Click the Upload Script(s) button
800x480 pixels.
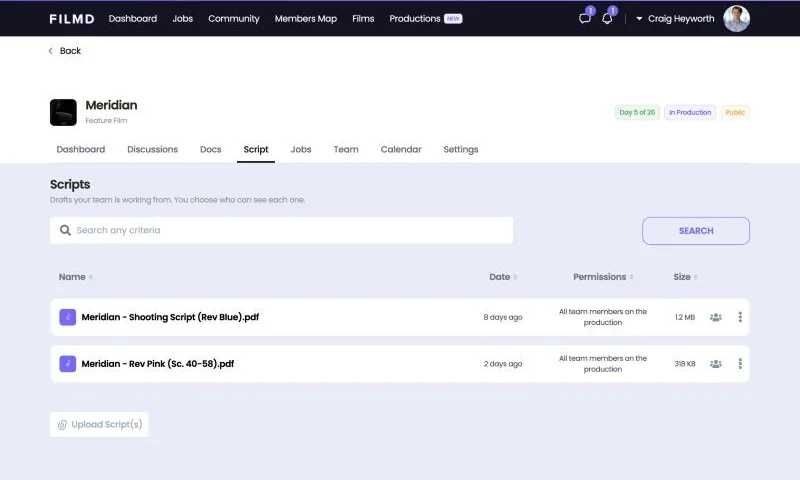pos(99,424)
